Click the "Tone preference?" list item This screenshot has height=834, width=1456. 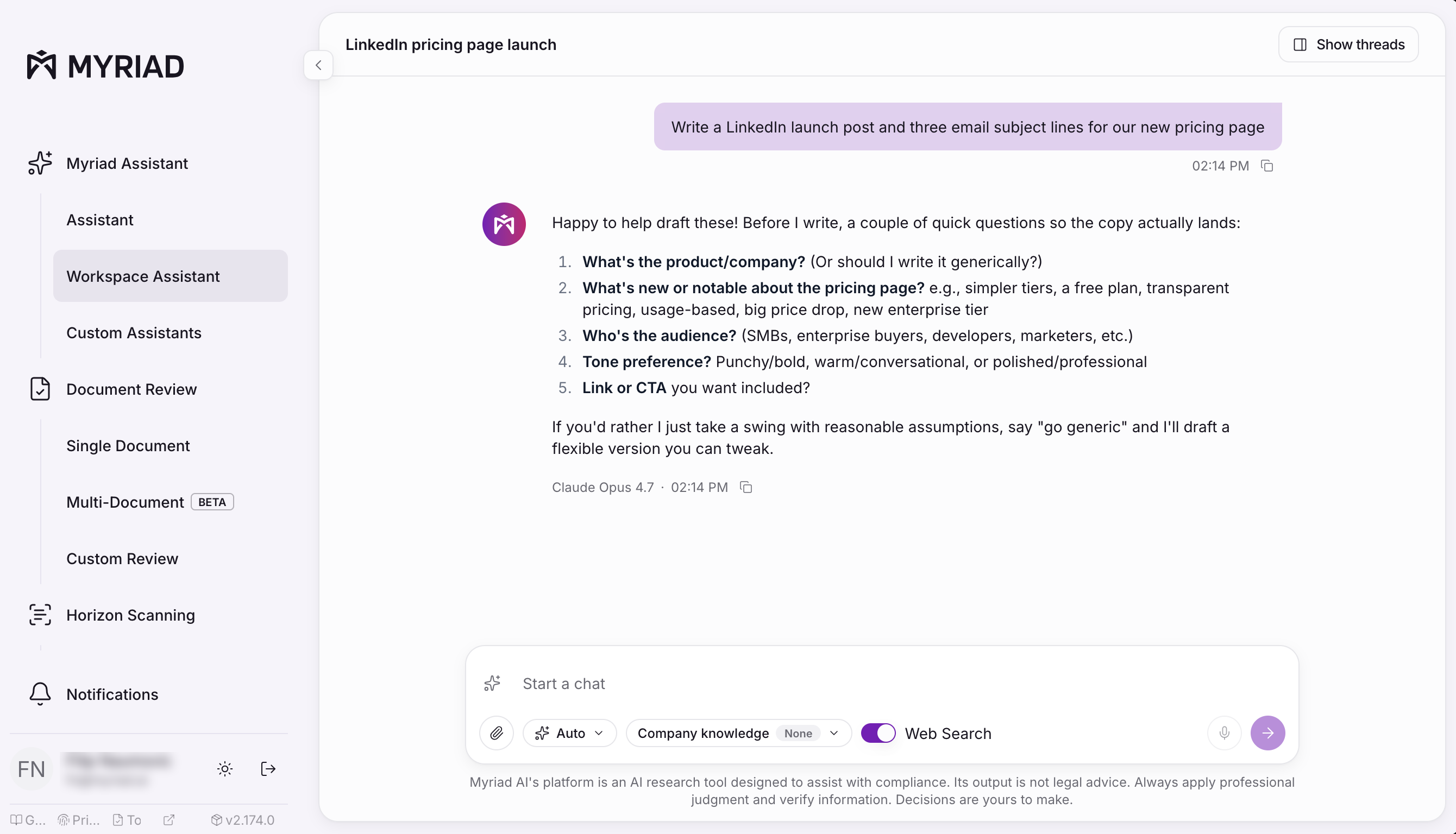point(865,362)
